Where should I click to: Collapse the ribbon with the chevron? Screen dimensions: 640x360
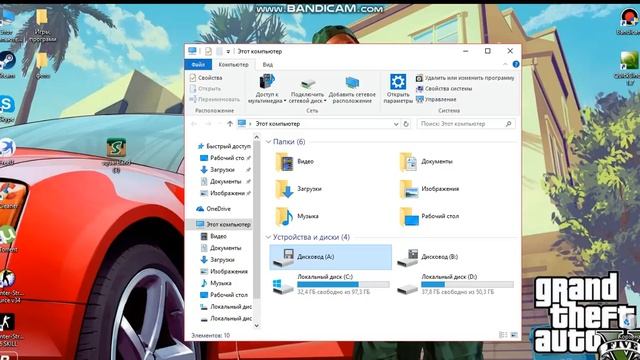pyautogui.click(x=505, y=64)
